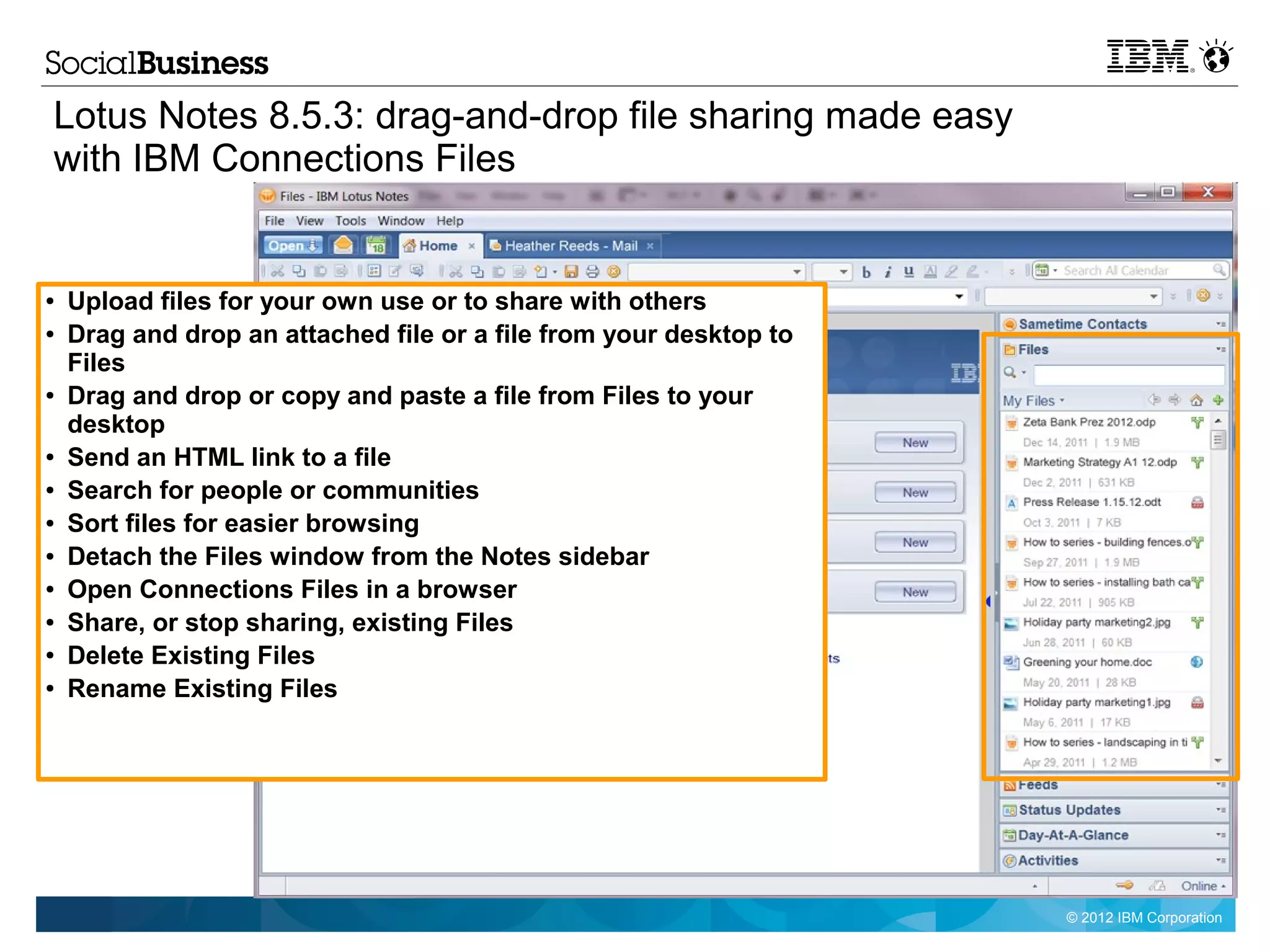Click the Files panel search field
Image resolution: width=1270 pixels, height=952 pixels.
[1129, 375]
